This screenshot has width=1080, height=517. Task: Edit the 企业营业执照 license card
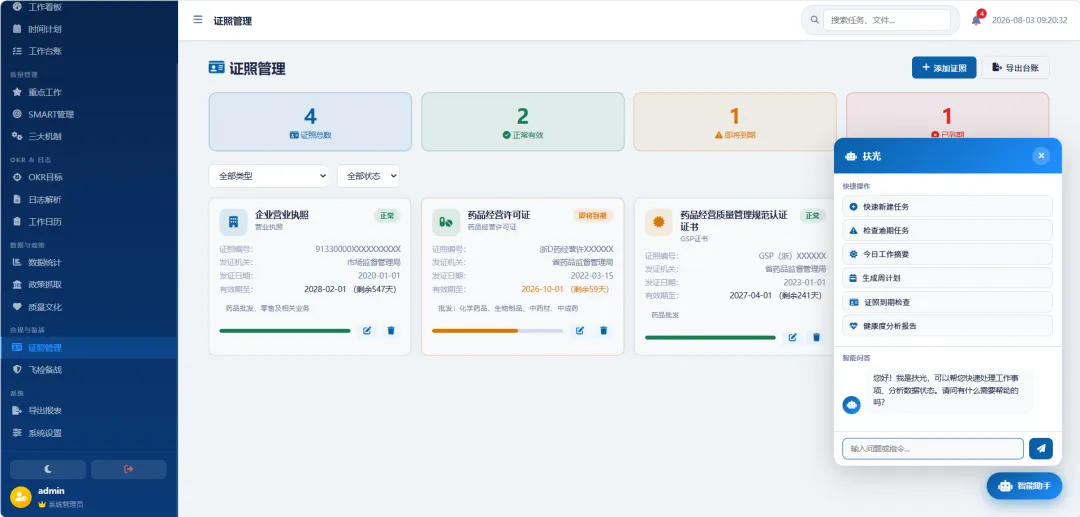367,330
